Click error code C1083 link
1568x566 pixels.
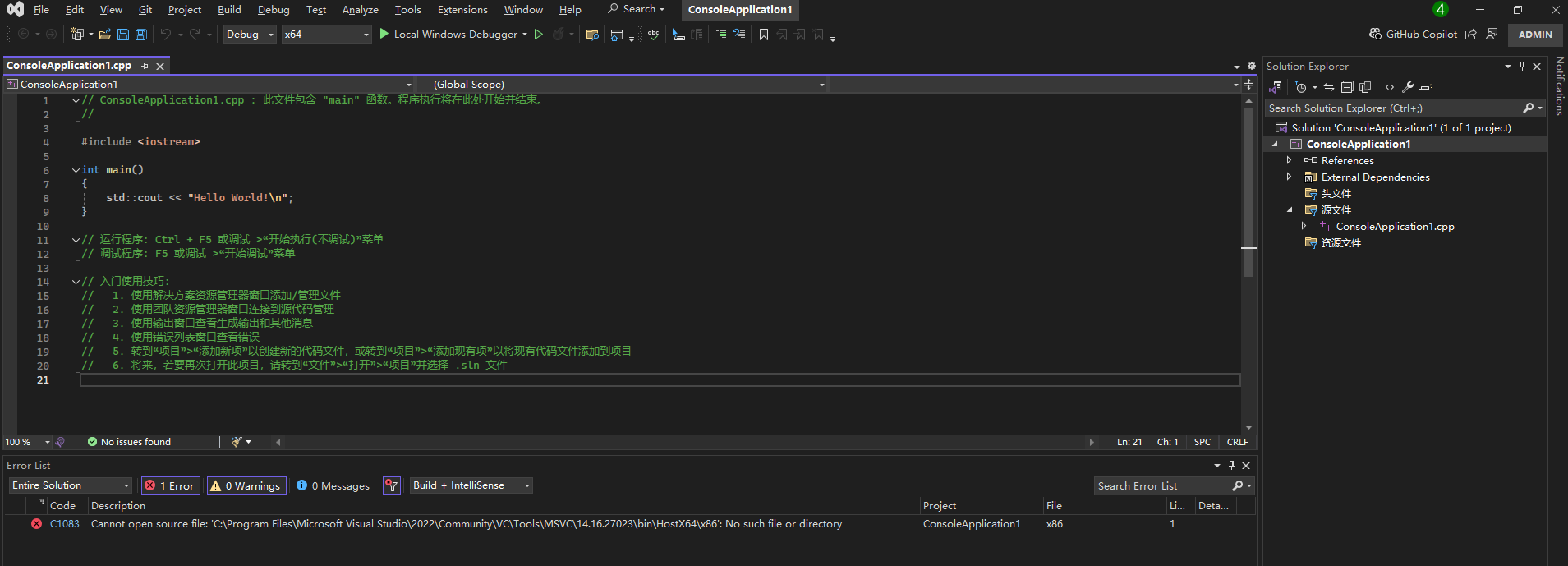(65, 524)
